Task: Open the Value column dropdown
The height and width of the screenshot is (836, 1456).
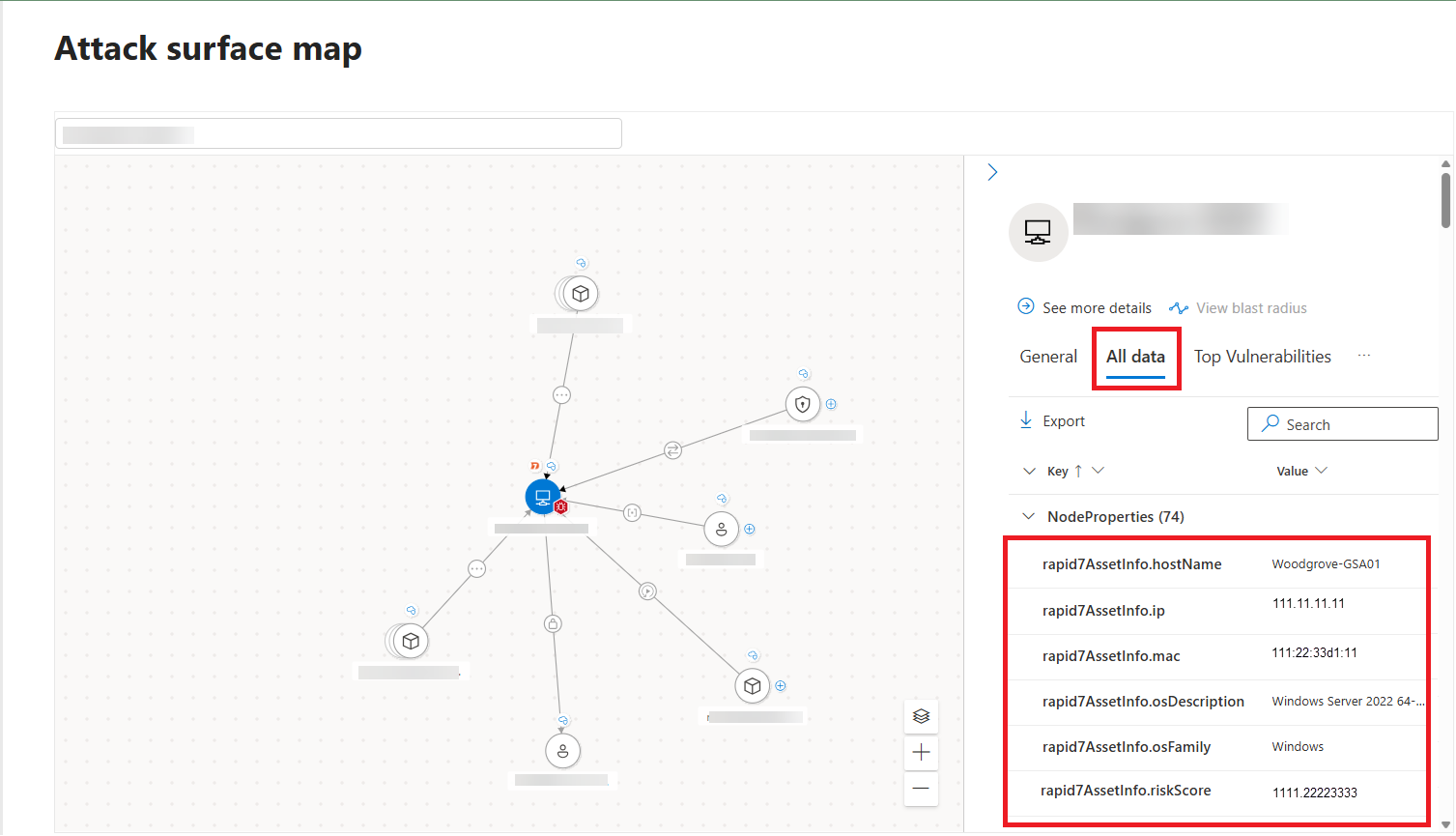Action: click(x=1322, y=471)
